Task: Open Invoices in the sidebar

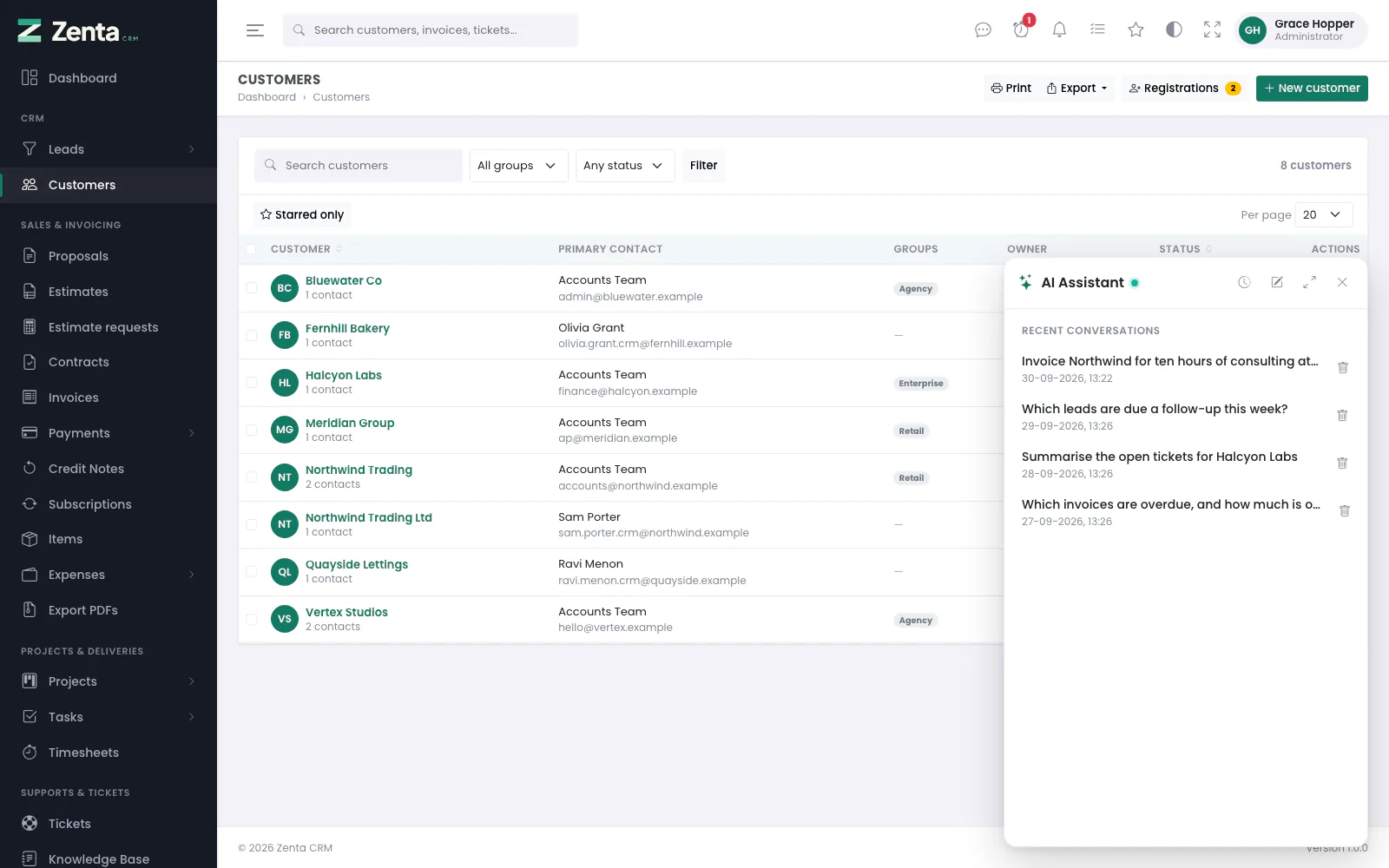Action: point(109,398)
